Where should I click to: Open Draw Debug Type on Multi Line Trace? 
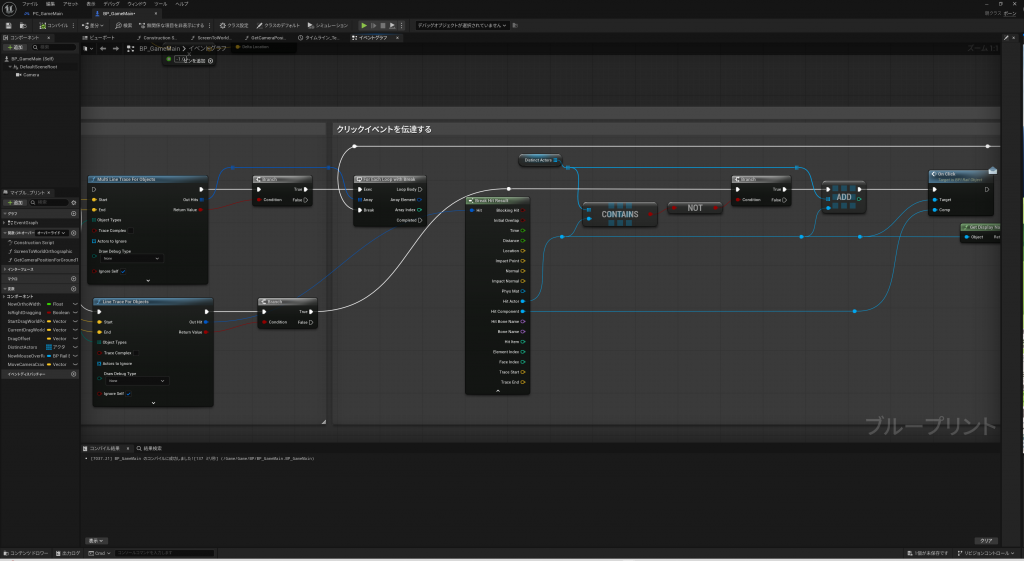pyautogui.click(x=131, y=259)
